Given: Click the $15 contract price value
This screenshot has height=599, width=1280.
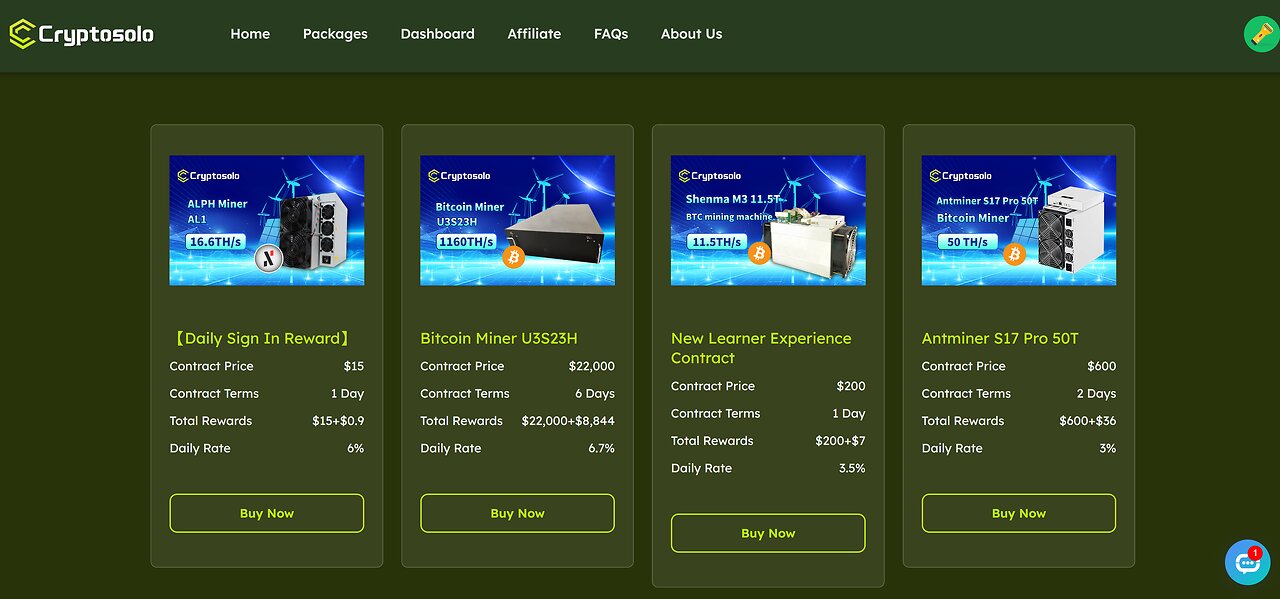Looking at the screenshot, I should coord(354,366).
